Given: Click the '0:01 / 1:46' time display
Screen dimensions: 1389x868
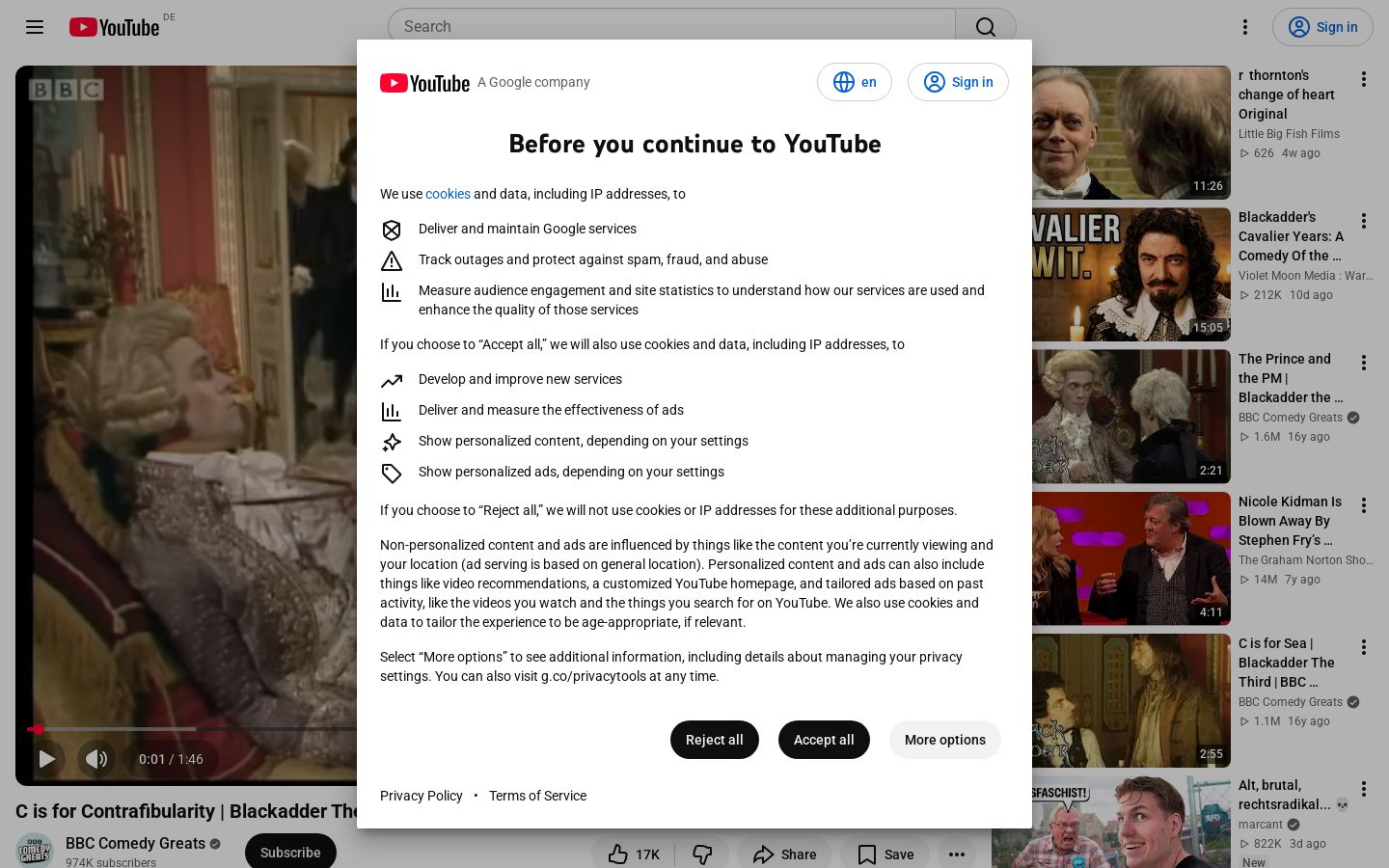Looking at the screenshot, I should pos(171,759).
